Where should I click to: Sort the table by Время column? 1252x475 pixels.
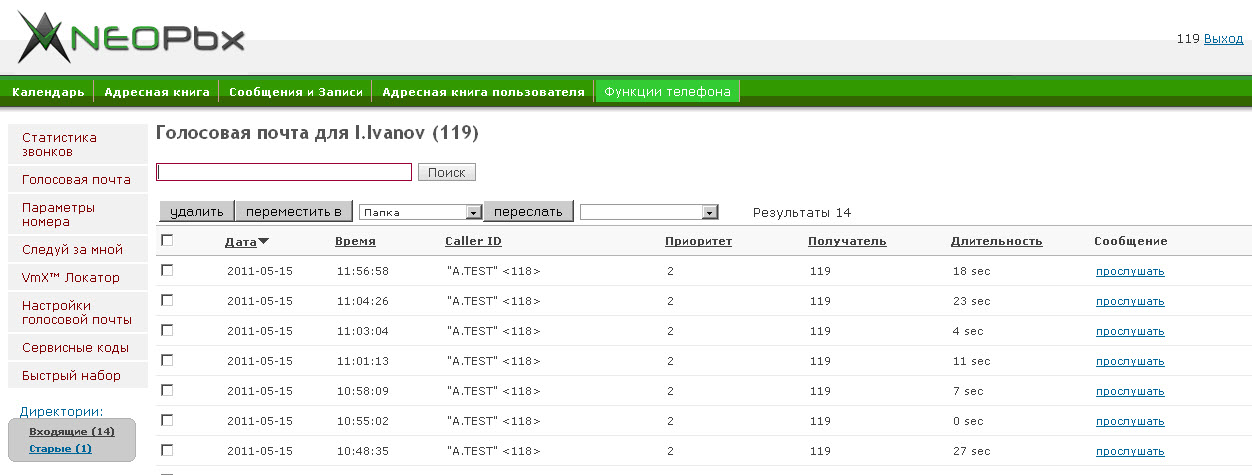point(355,241)
